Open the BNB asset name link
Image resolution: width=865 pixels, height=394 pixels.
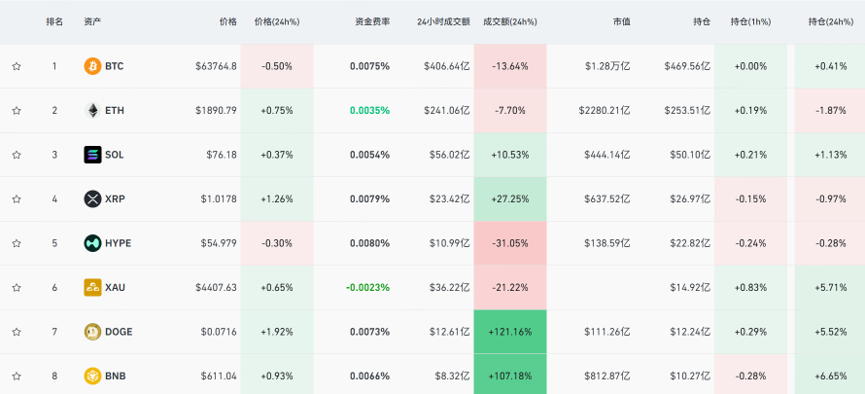tap(115, 376)
